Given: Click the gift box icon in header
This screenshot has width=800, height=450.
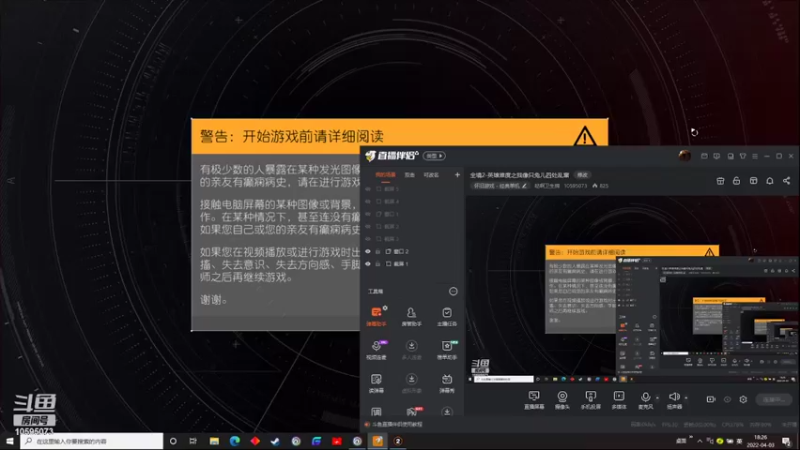Looking at the screenshot, I should coord(720,181).
